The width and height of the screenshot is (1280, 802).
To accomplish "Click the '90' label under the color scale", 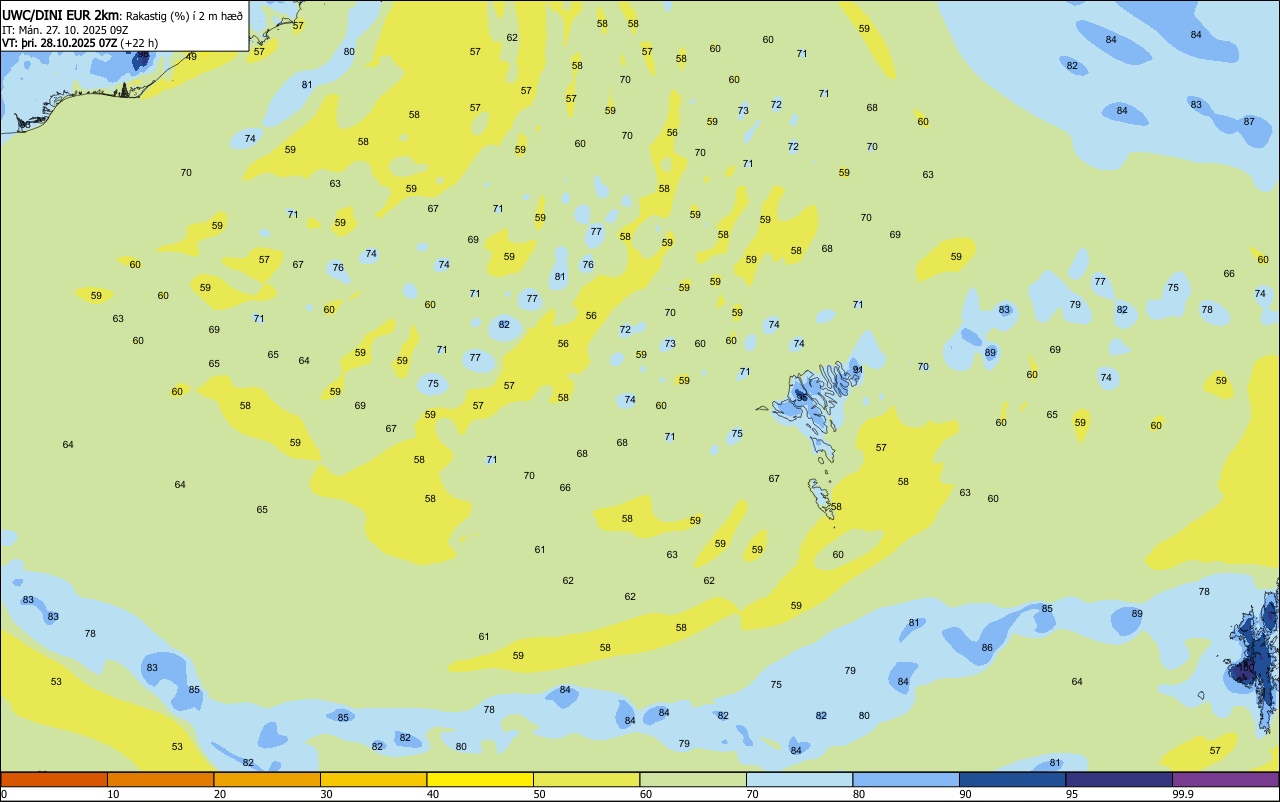I will 965,794.
